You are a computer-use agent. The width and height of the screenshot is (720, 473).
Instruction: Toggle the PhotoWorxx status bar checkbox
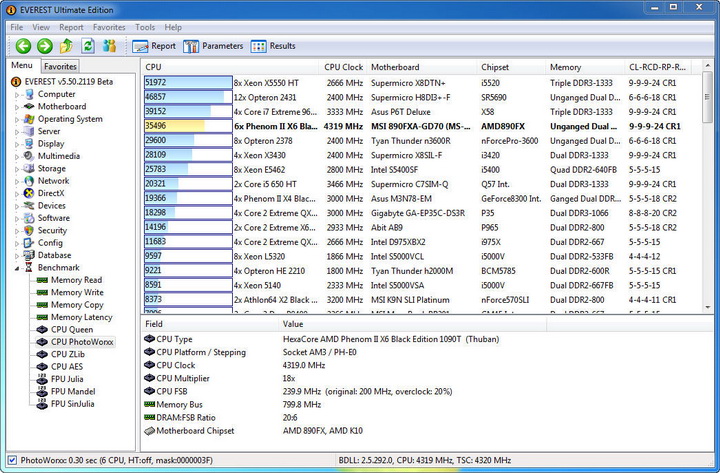pos(12,460)
